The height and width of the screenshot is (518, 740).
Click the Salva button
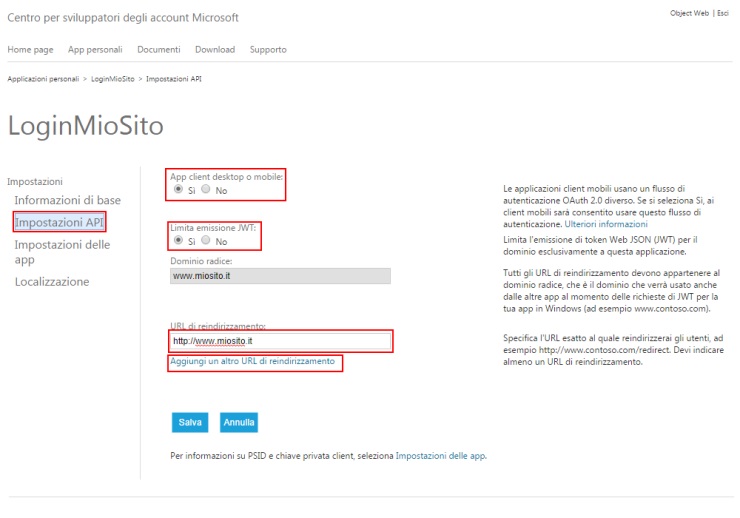(x=190, y=422)
